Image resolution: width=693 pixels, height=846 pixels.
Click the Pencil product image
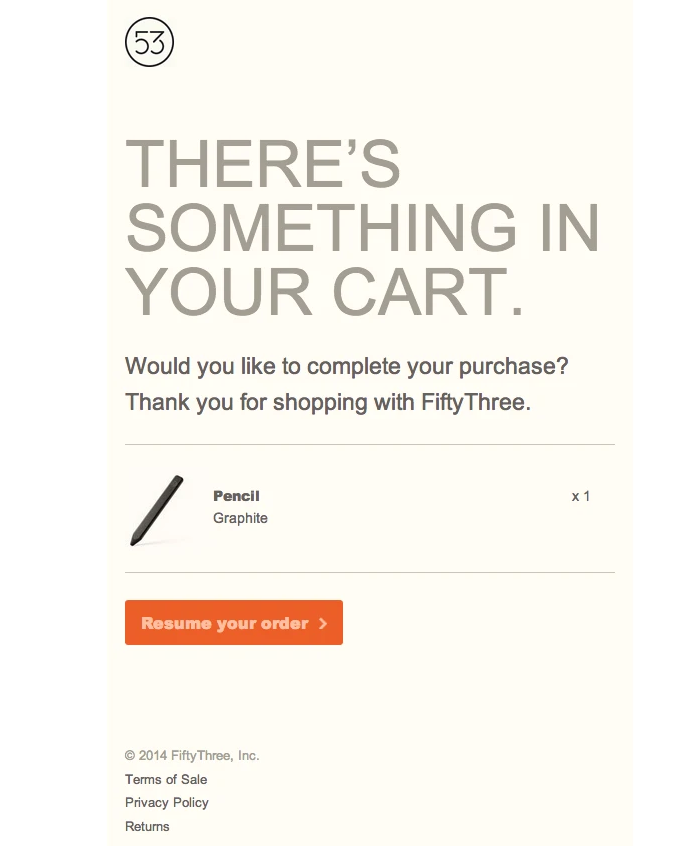click(157, 509)
